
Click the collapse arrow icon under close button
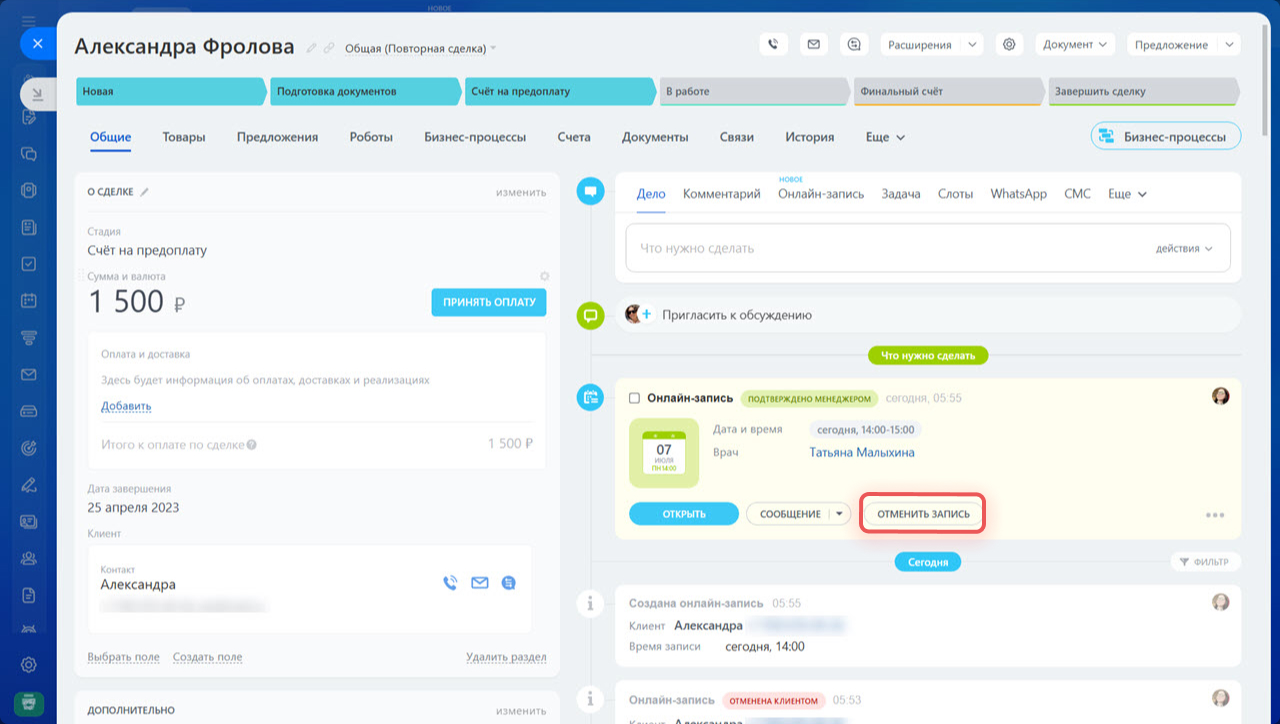(37, 95)
